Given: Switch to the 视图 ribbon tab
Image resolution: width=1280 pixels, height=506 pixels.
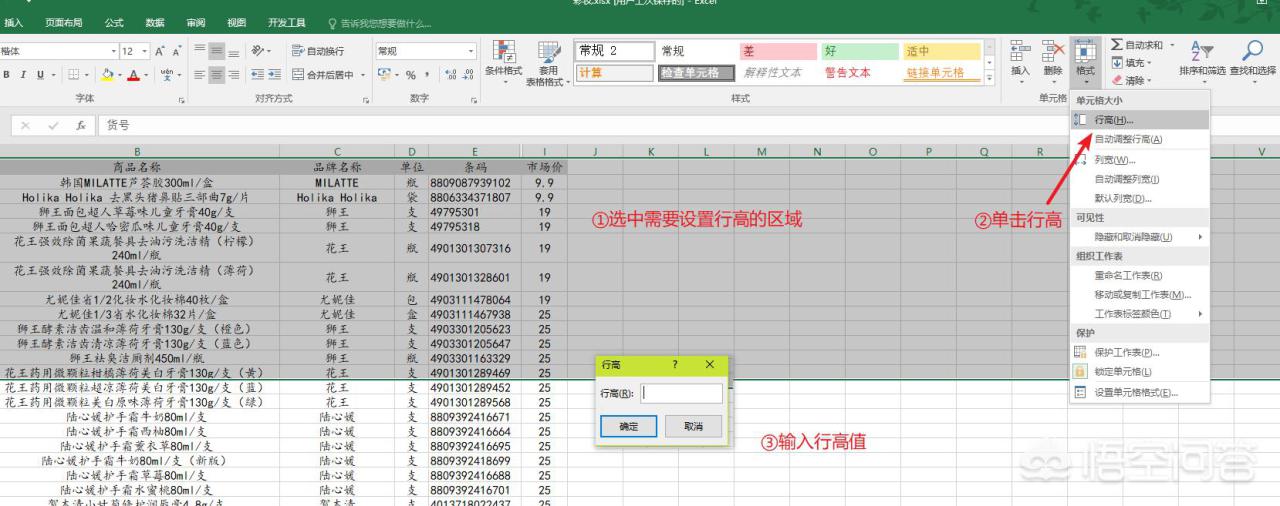Looking at the screenshot, I should pyautogui.click(x=237, y=22).
